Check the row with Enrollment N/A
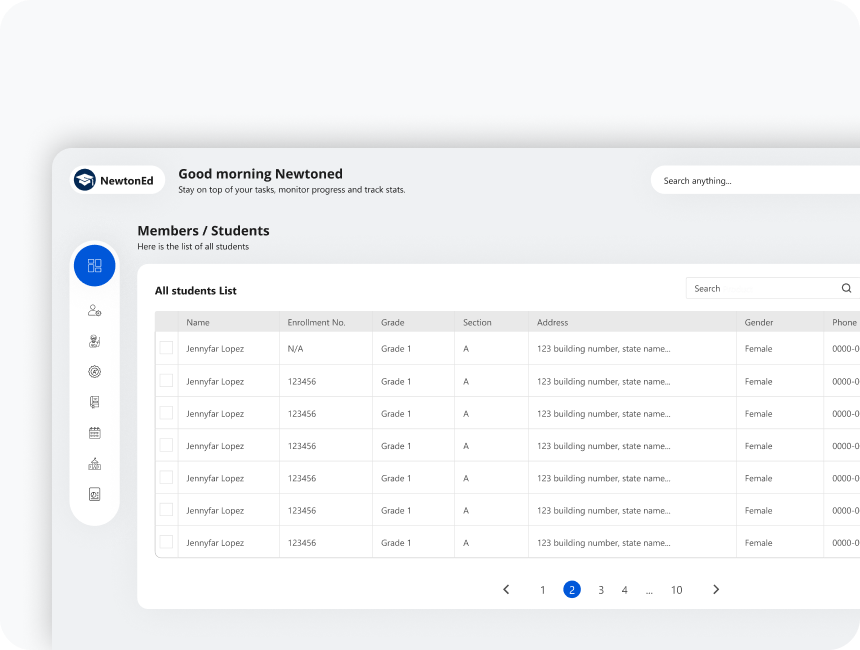Image resolution: width=860 pixels, height=650 pixels. 166,348
